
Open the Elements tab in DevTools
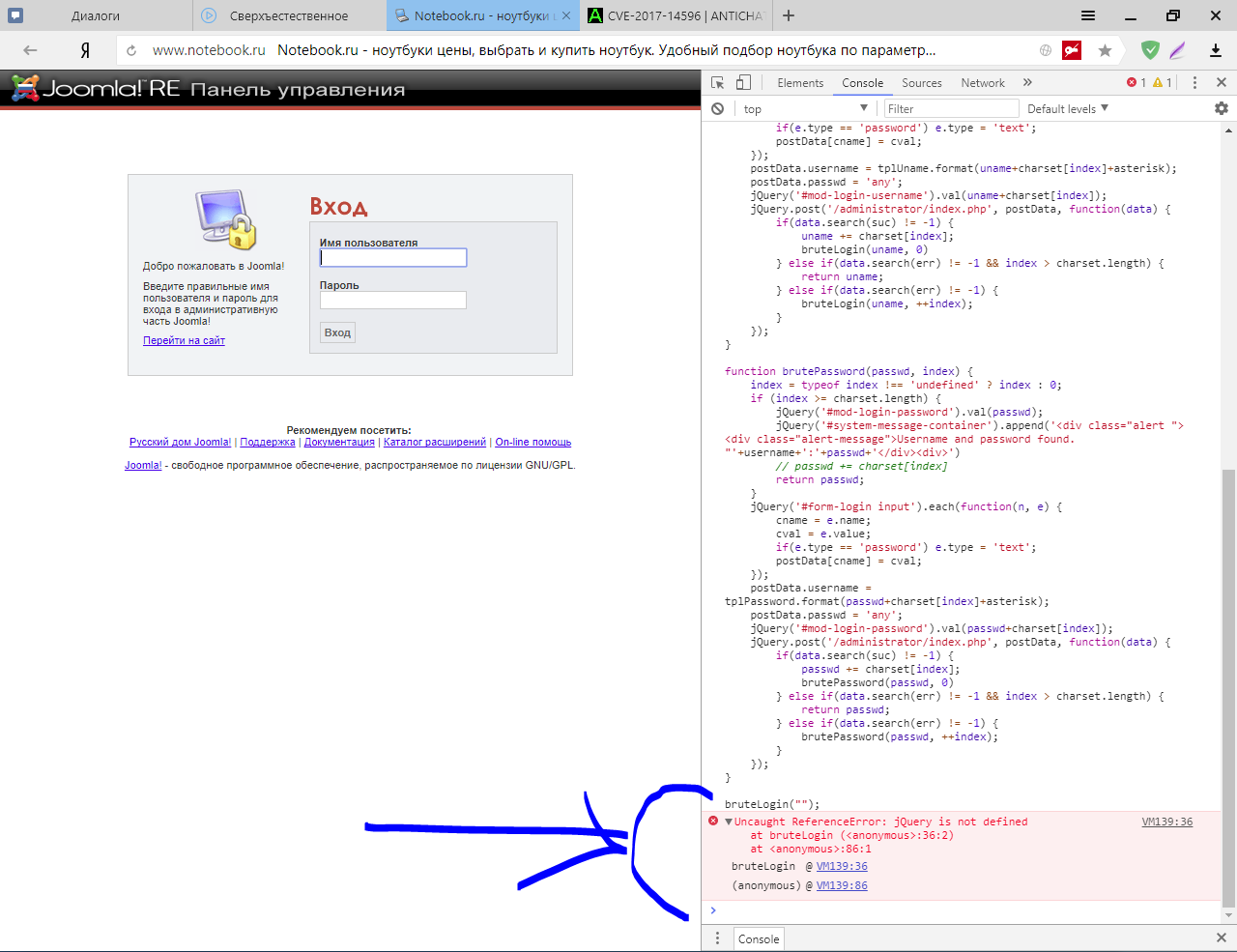click(x=800, y=83)
